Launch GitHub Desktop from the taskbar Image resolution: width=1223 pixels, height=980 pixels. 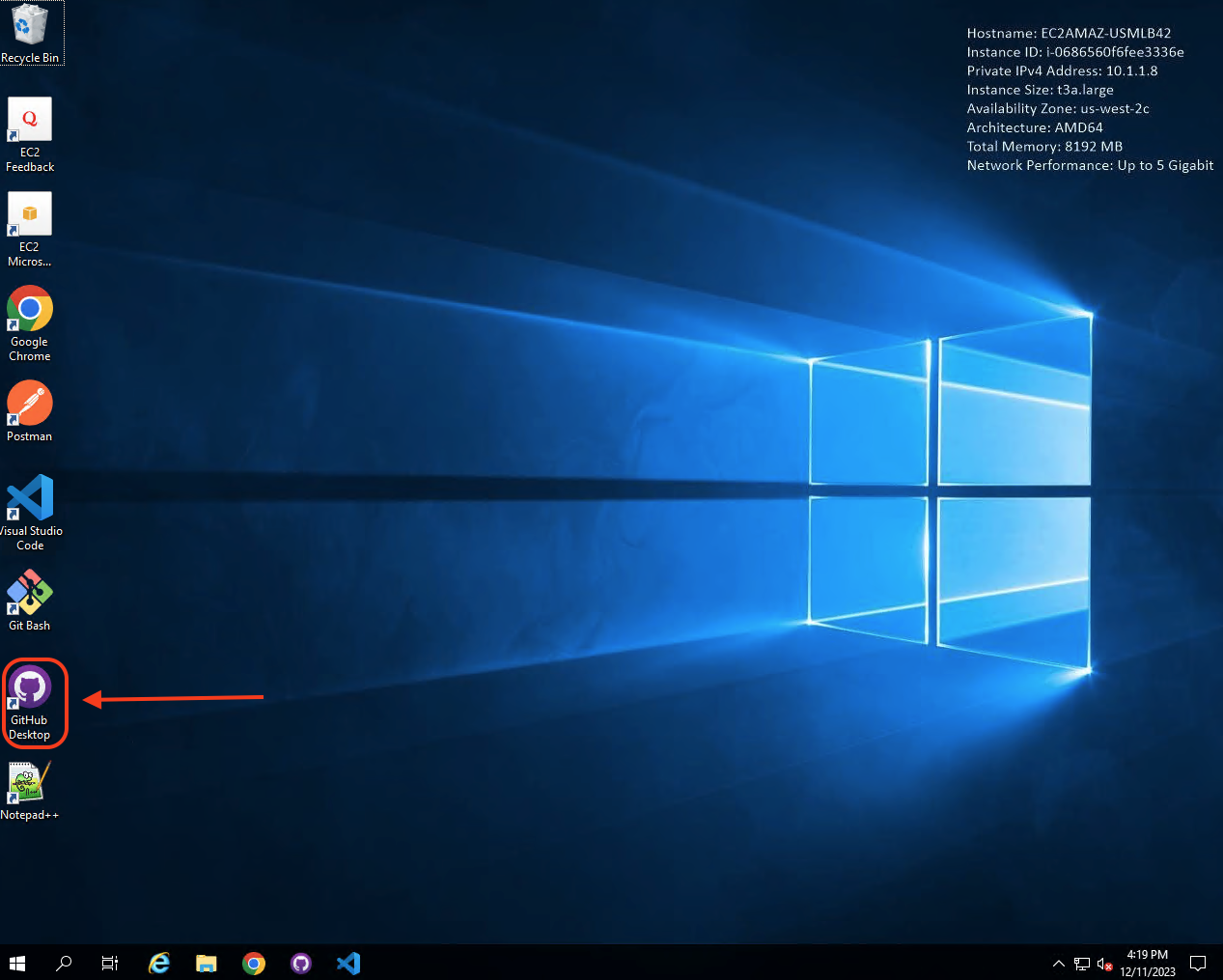click(301, 963)
